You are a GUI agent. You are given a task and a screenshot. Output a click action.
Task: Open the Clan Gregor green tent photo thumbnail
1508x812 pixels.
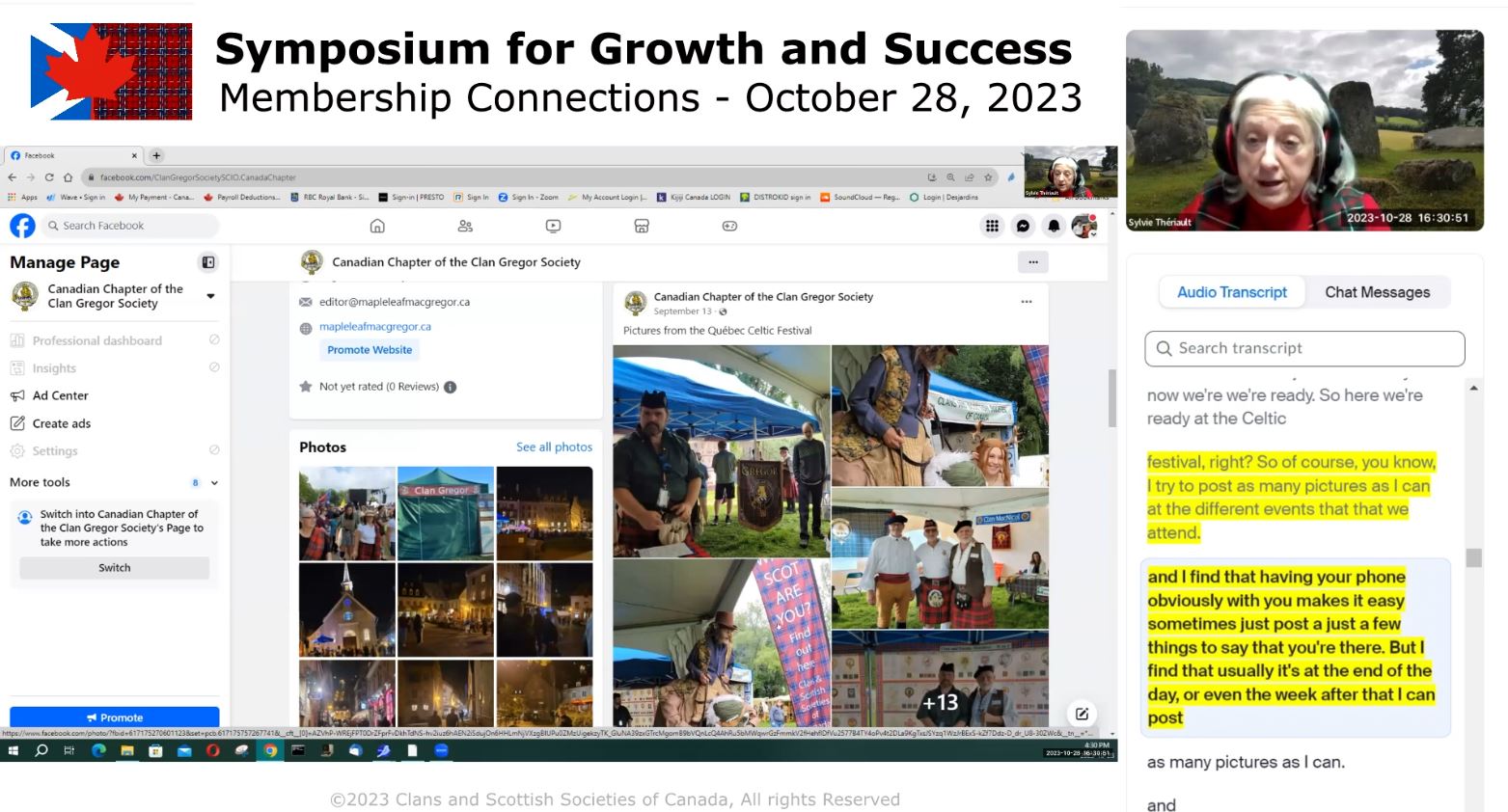[x=446, y=513]
